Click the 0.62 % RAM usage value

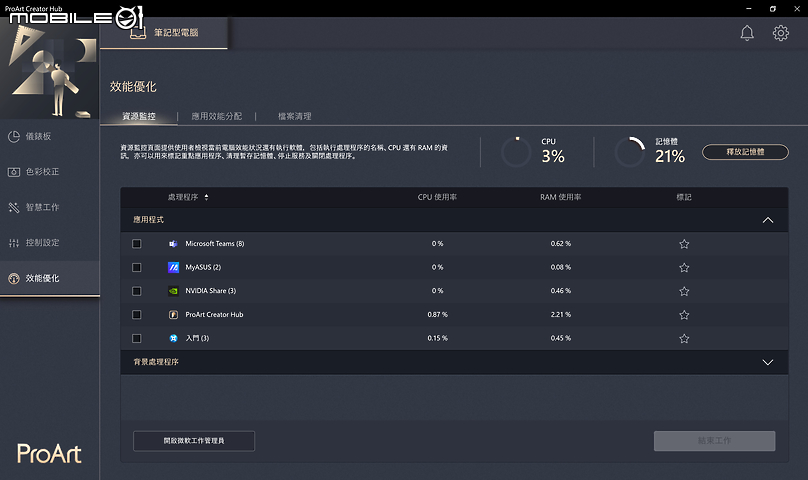point(561,244)
